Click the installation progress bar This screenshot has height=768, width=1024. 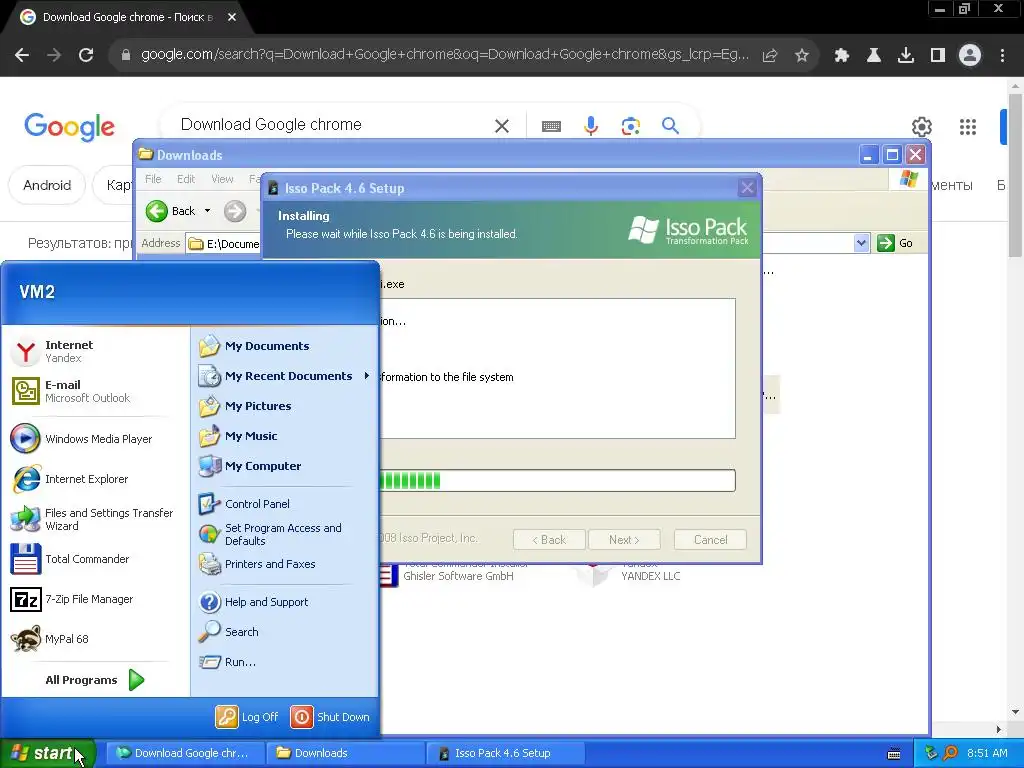(557, 481)
